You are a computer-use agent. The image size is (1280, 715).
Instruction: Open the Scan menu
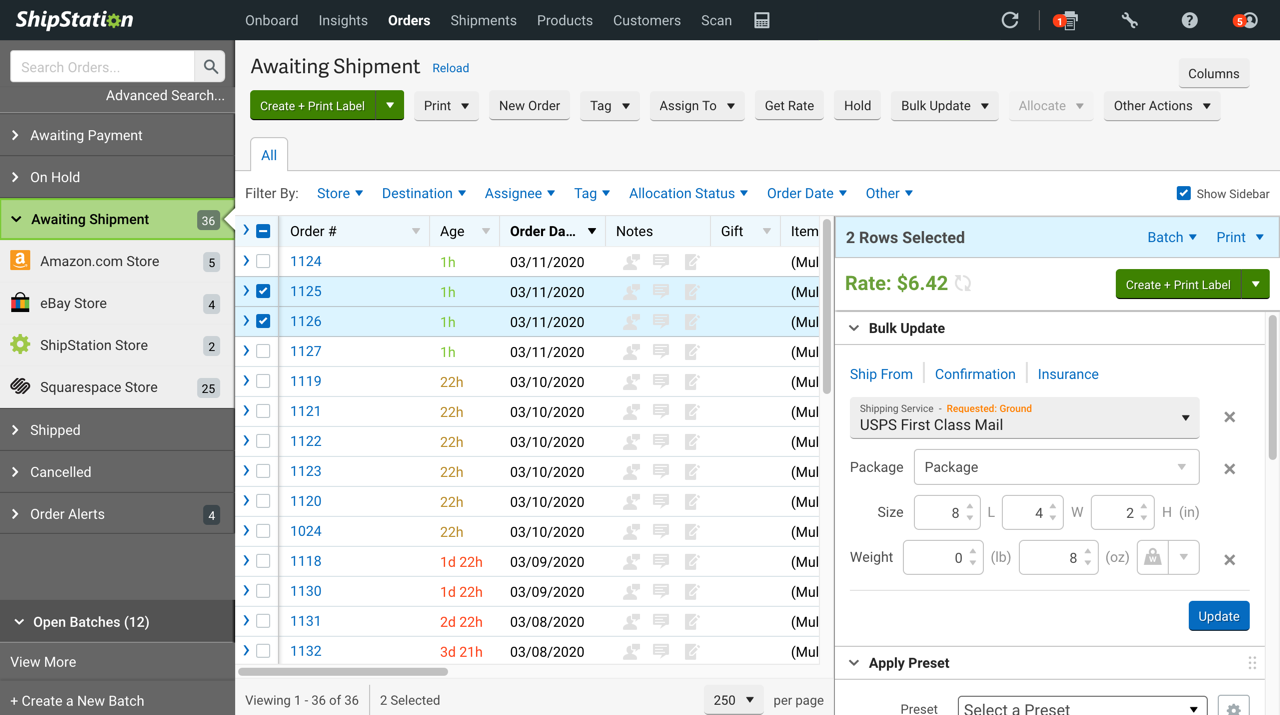pos(716,20)
